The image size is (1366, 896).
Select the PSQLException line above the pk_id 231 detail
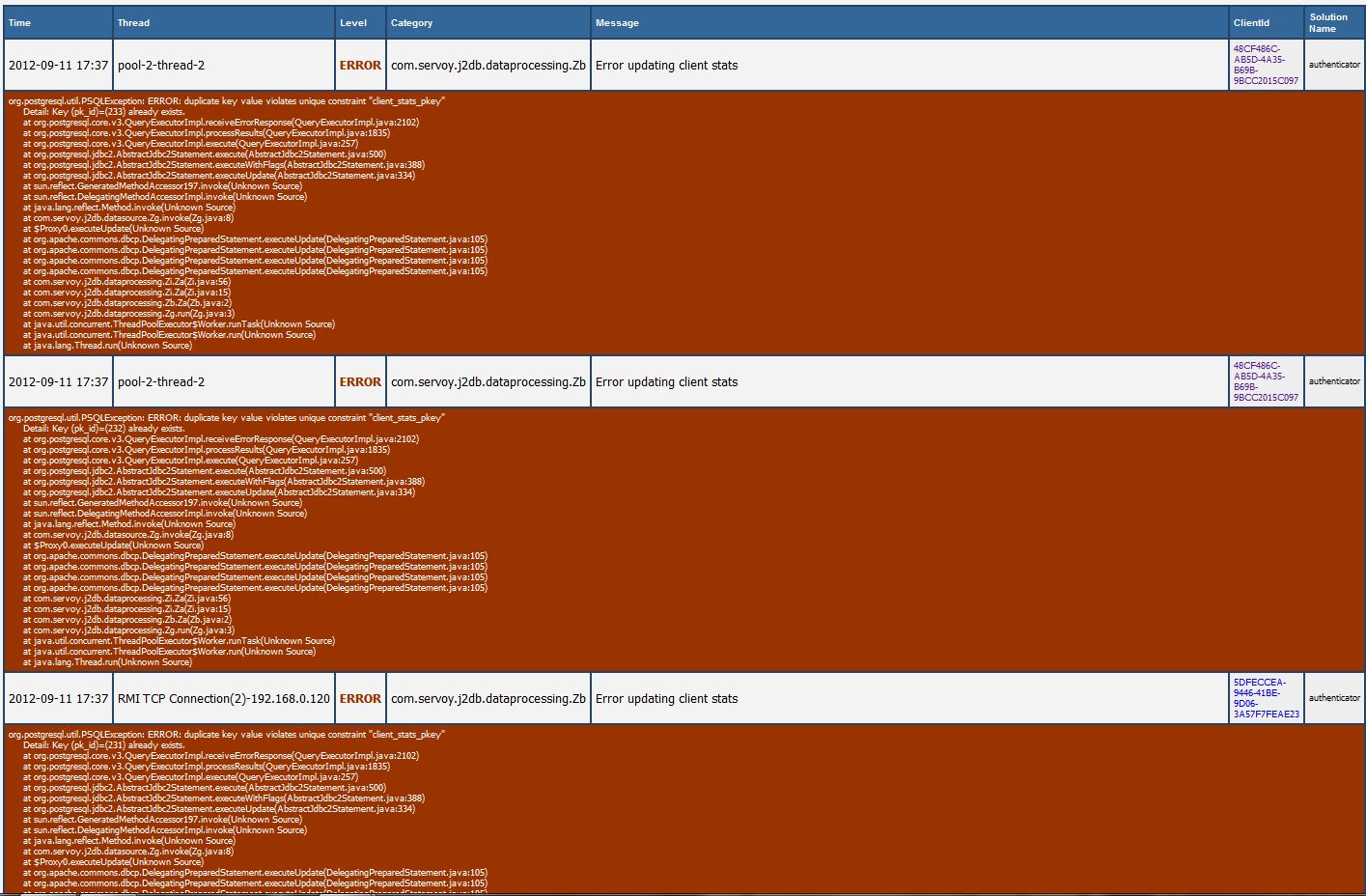tap(226, 735)
